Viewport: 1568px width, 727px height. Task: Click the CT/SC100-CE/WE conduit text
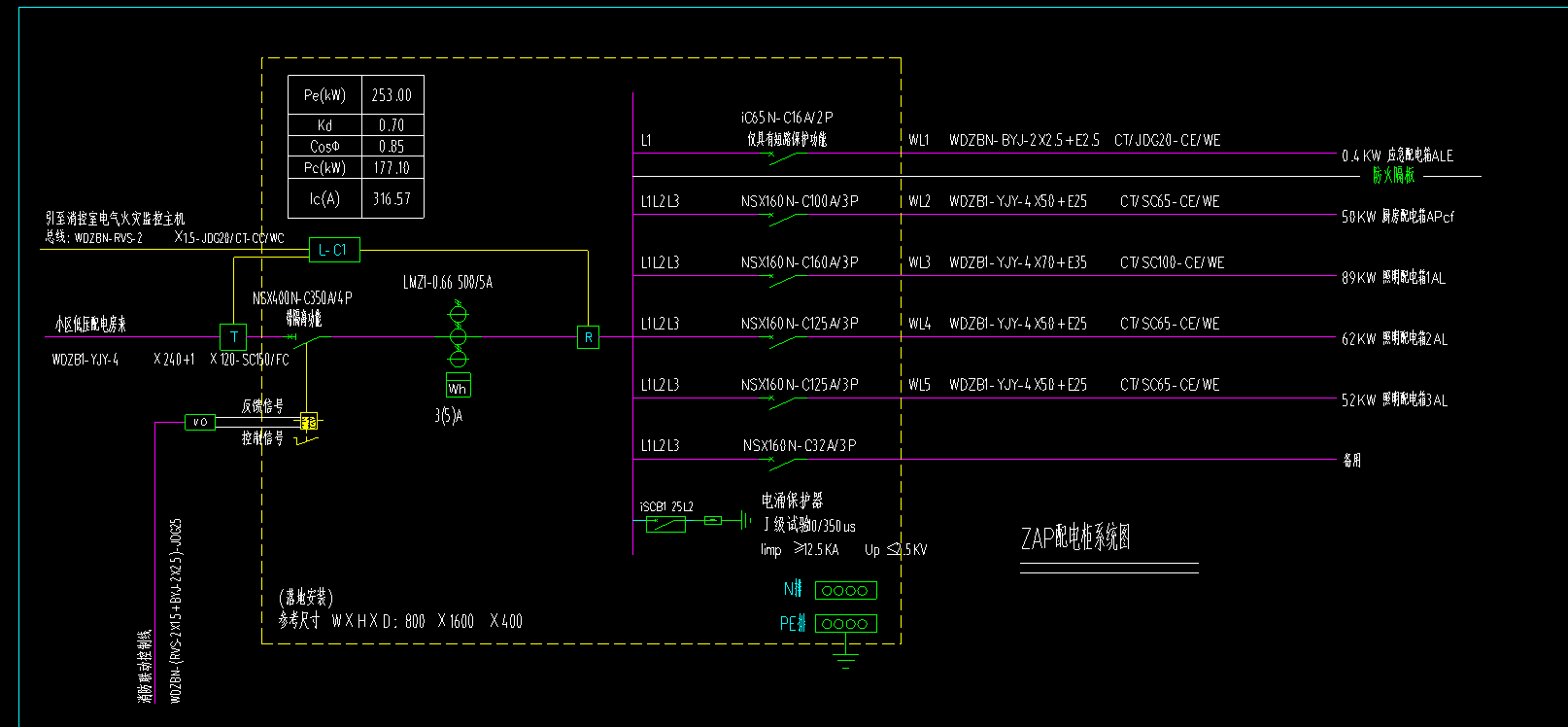click(x=1173, y=262)
